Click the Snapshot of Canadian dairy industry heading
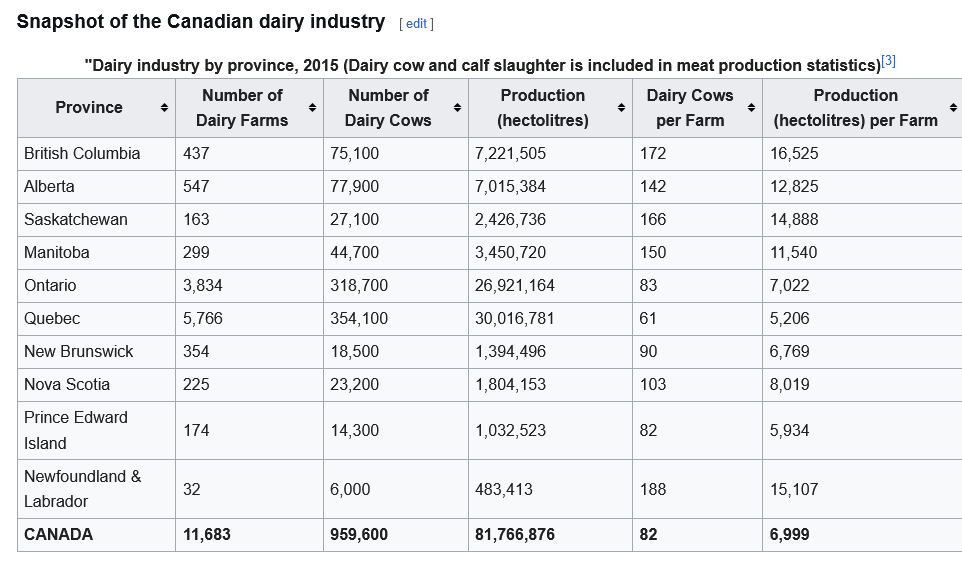 point(201,21)
